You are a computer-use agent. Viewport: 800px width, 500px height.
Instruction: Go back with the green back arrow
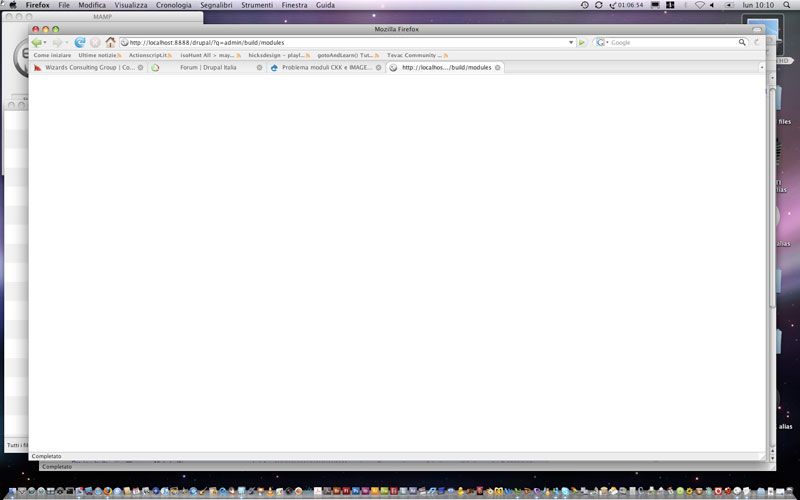pyautogui.click(x=36, y=42)
